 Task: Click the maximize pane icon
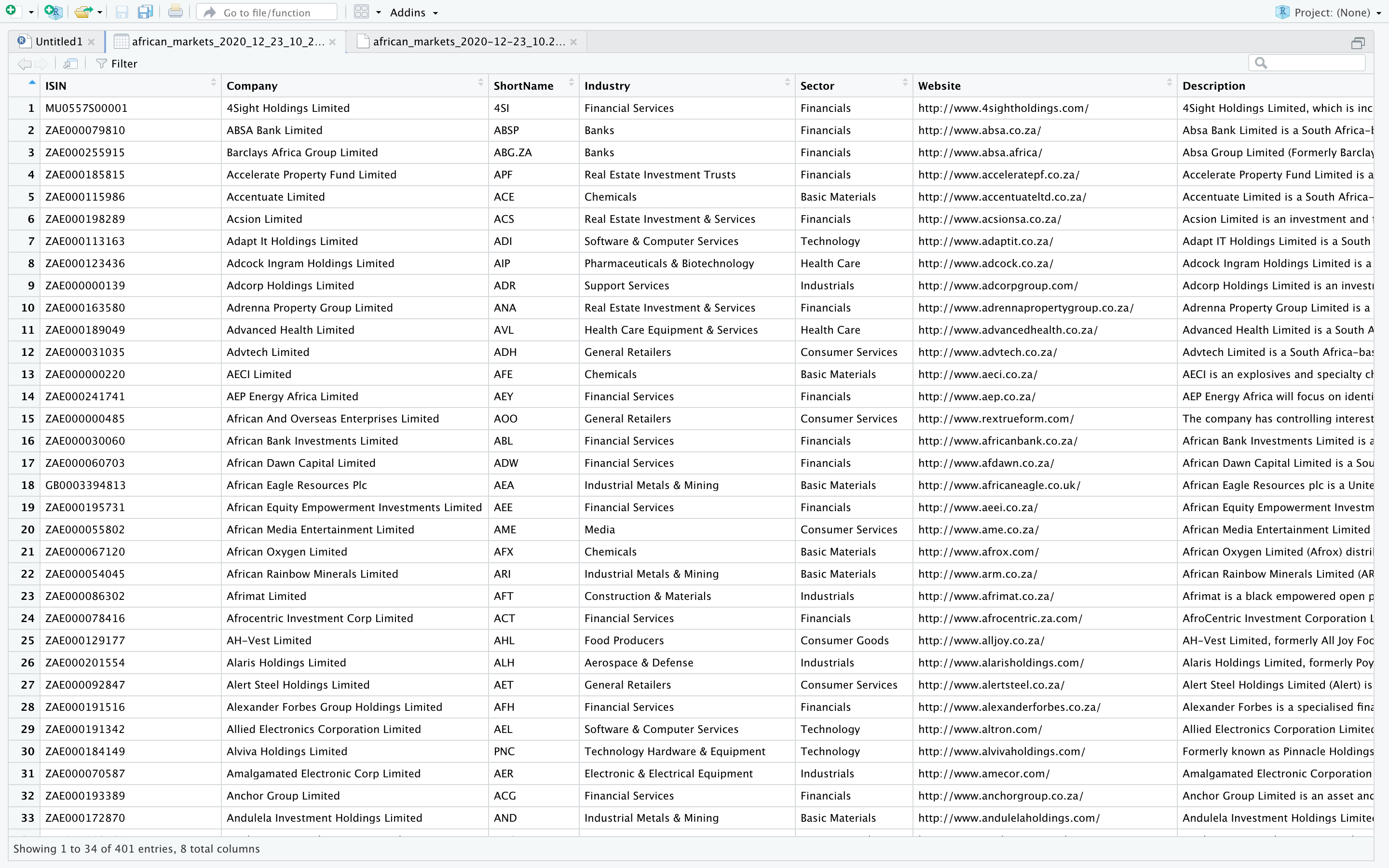point(1358,43)
